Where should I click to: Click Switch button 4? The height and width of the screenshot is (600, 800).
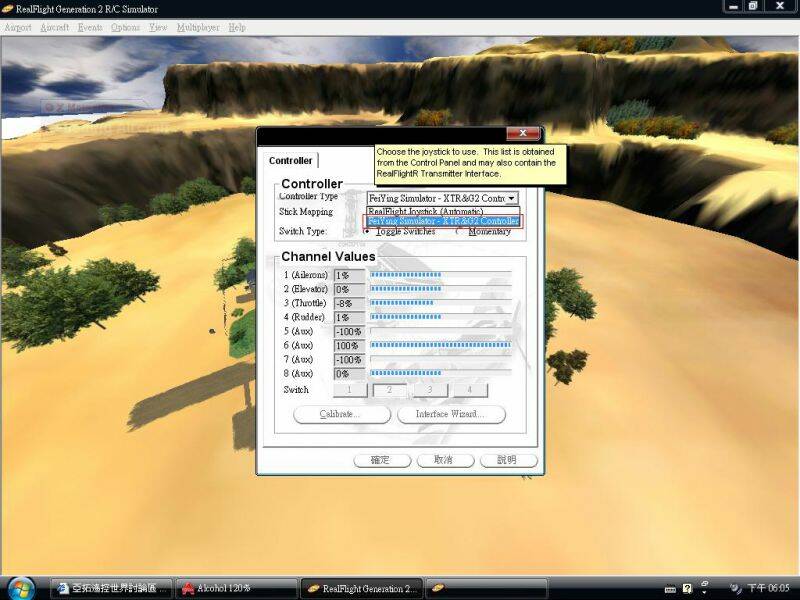470,390
